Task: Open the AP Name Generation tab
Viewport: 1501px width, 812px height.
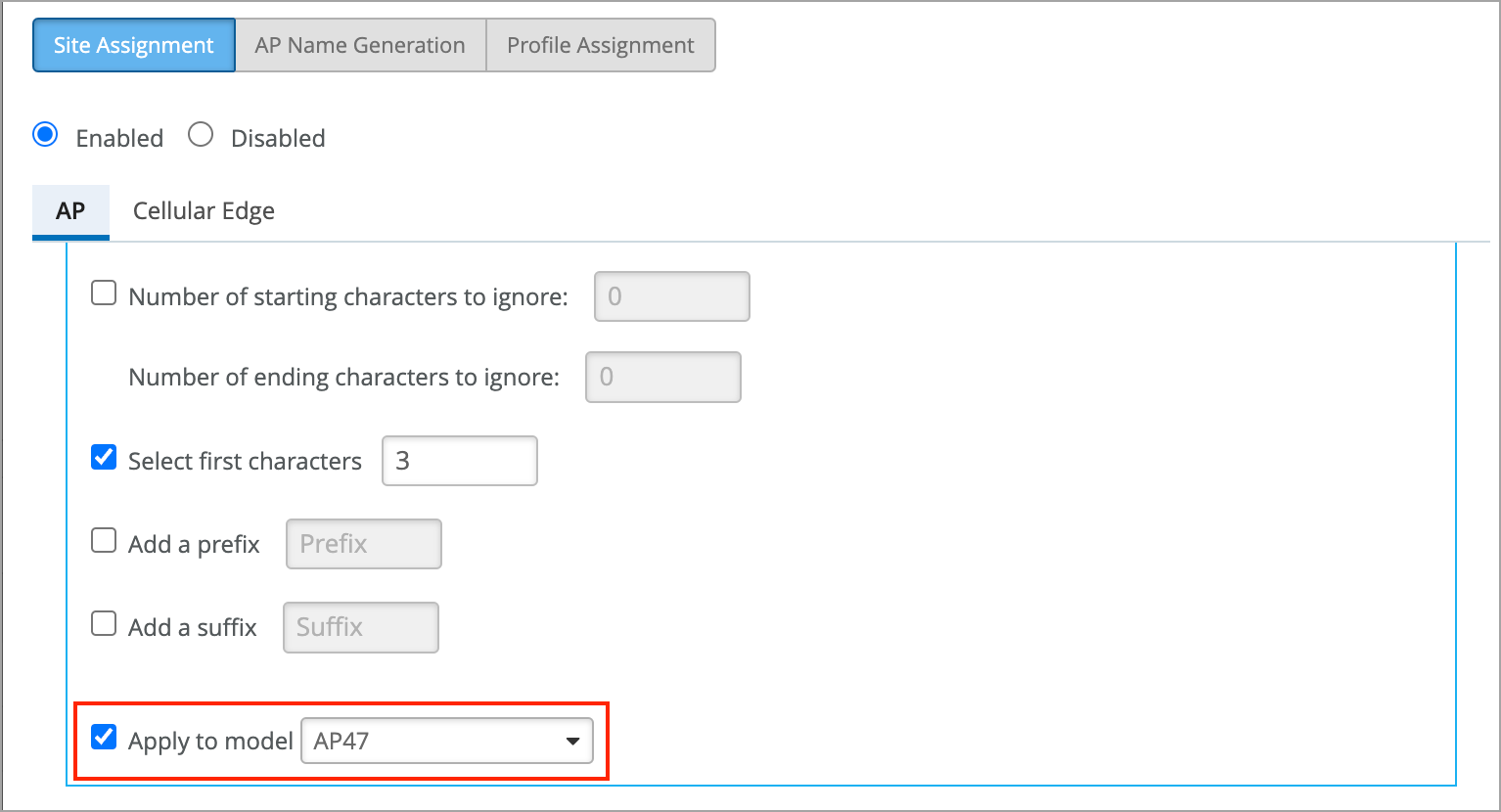Action: pyautogui.click(x=360, y=45)
